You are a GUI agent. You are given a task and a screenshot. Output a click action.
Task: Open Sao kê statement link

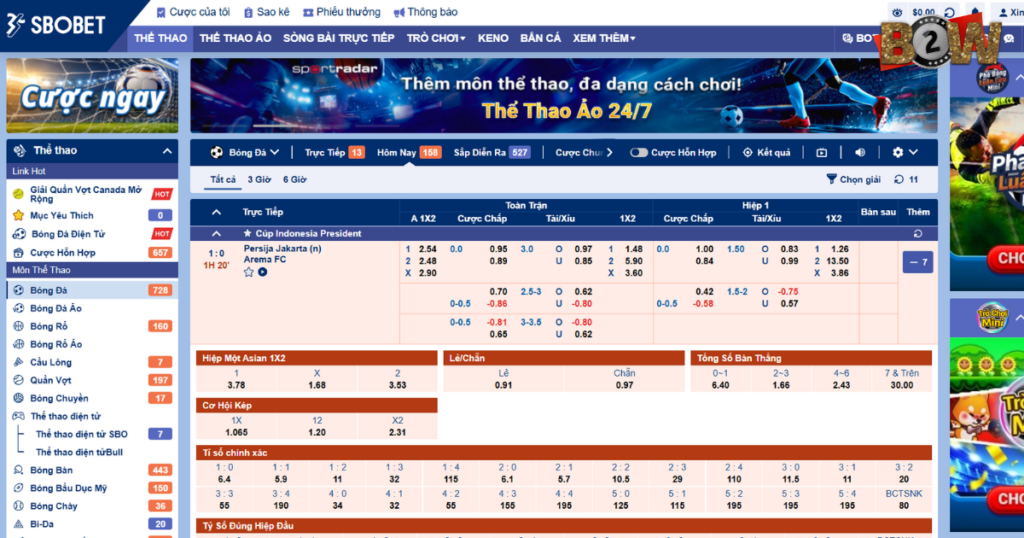point(266,12)
